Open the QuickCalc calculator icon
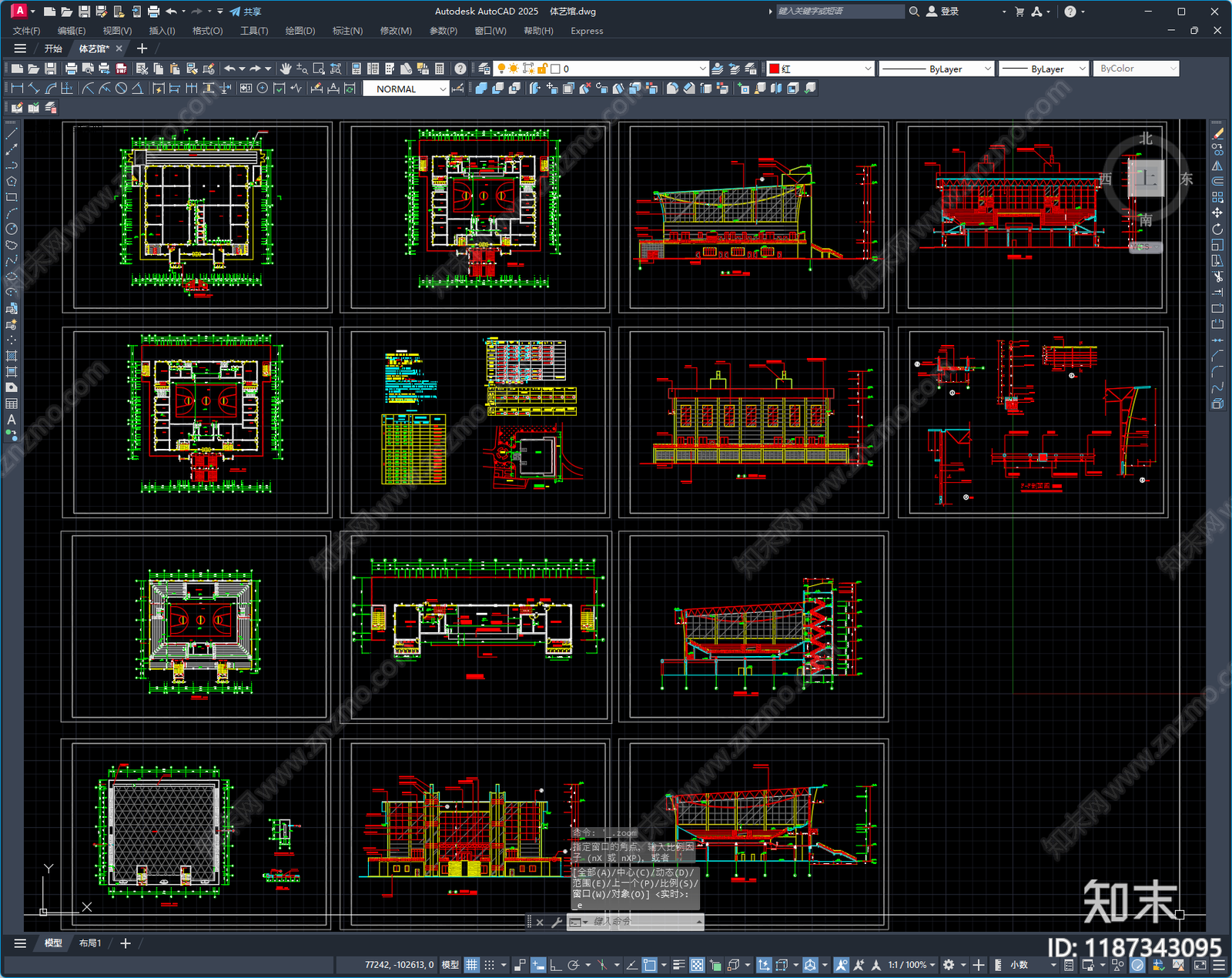 pos(440,69)
